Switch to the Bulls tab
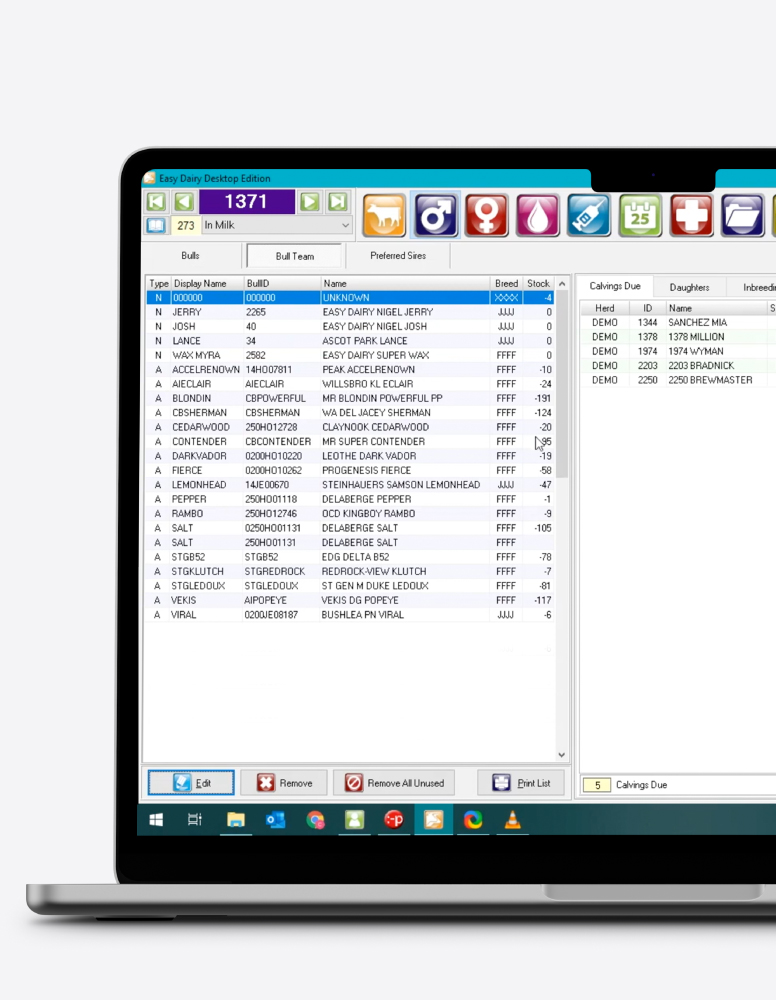This screenshot has height=1000, width=776. tap(190, 256)
